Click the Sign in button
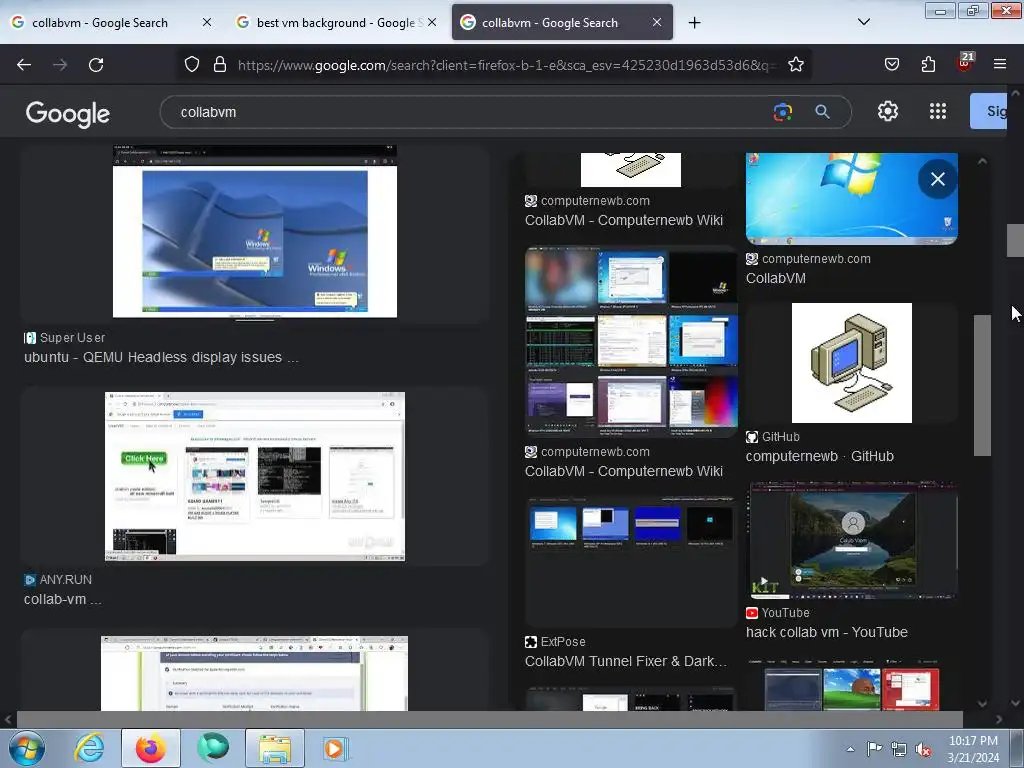The width and height of the screenshot is (1024, 768). coord(988,111)
